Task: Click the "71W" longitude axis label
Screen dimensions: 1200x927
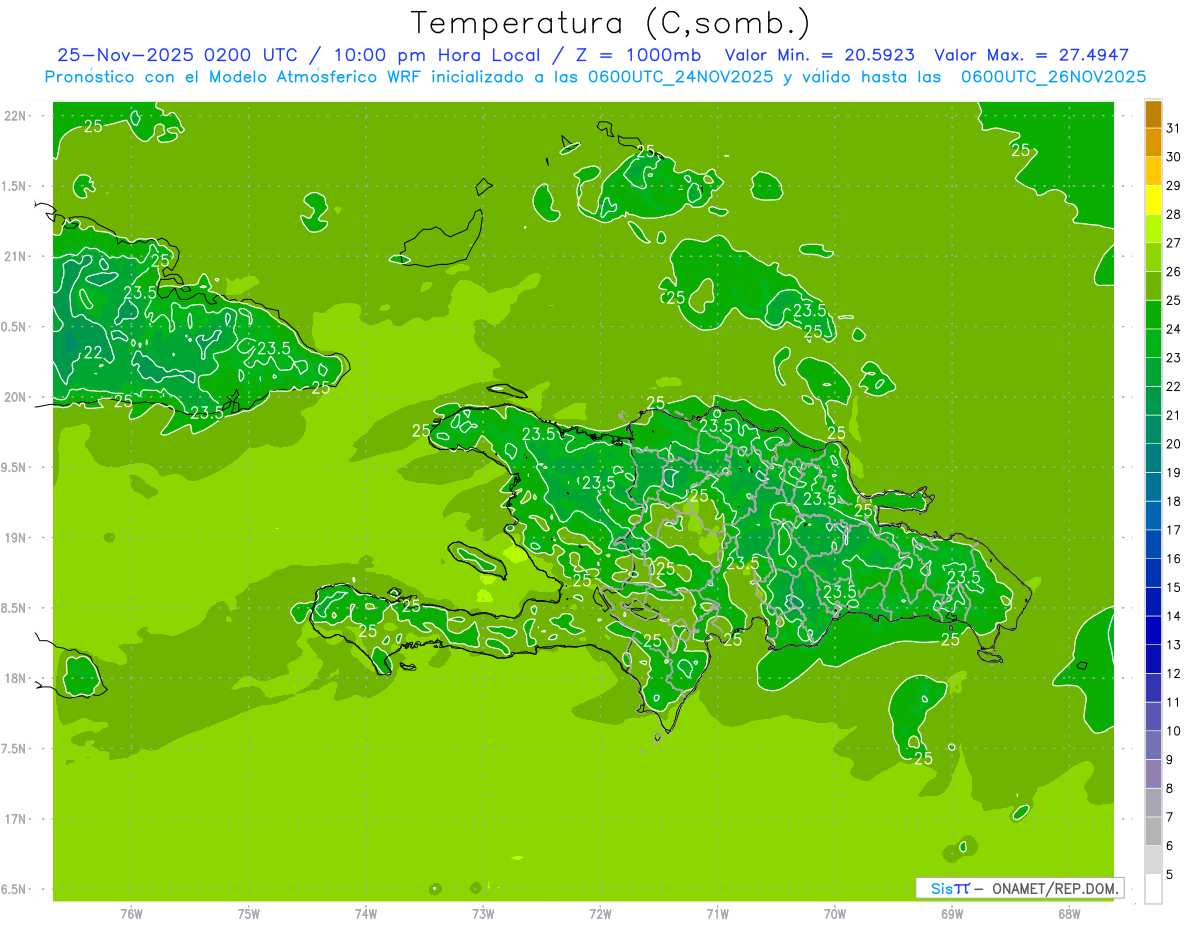Action: point(717,913)
